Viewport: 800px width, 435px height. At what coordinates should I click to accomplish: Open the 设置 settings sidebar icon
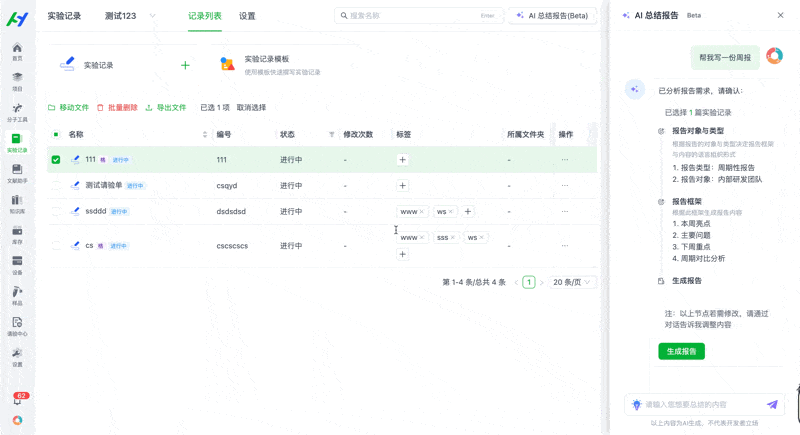pyautogui.click(x=17, y=357)
